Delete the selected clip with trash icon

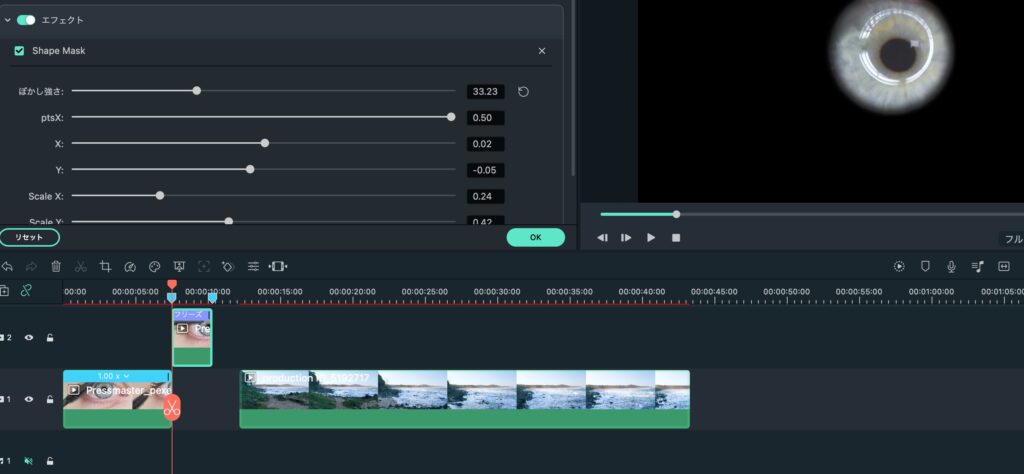pos(56,266)
